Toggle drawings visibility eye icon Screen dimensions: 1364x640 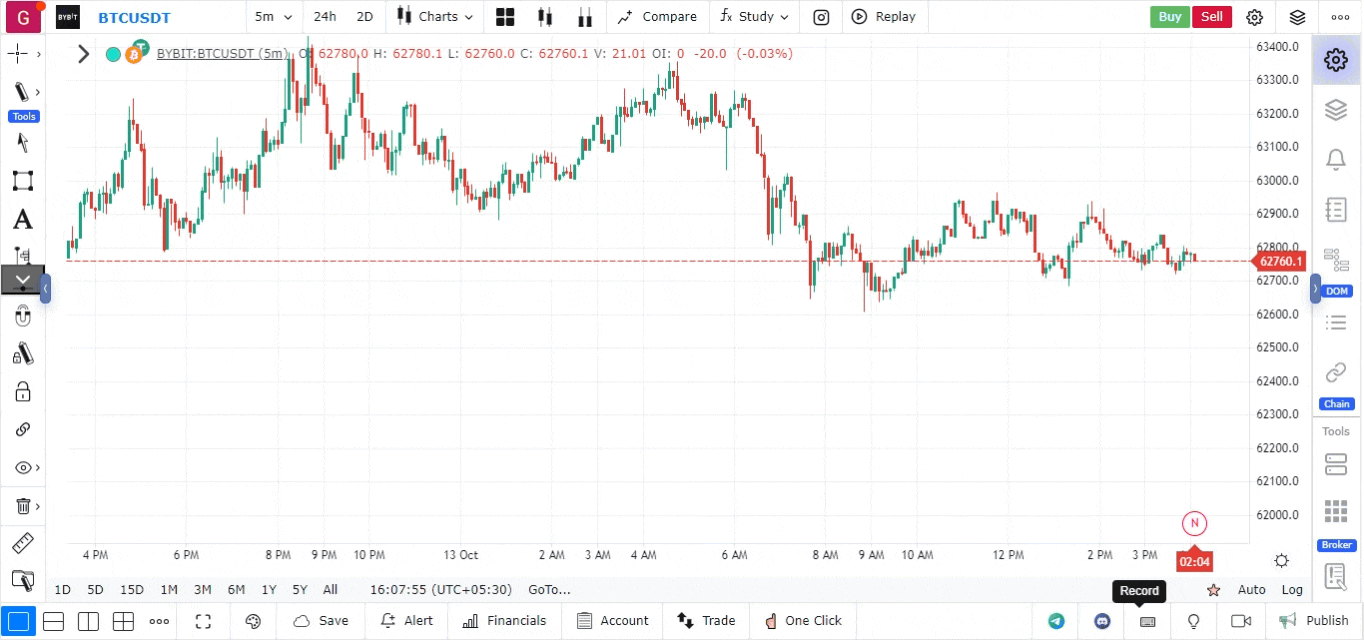[x=22, y=468]
